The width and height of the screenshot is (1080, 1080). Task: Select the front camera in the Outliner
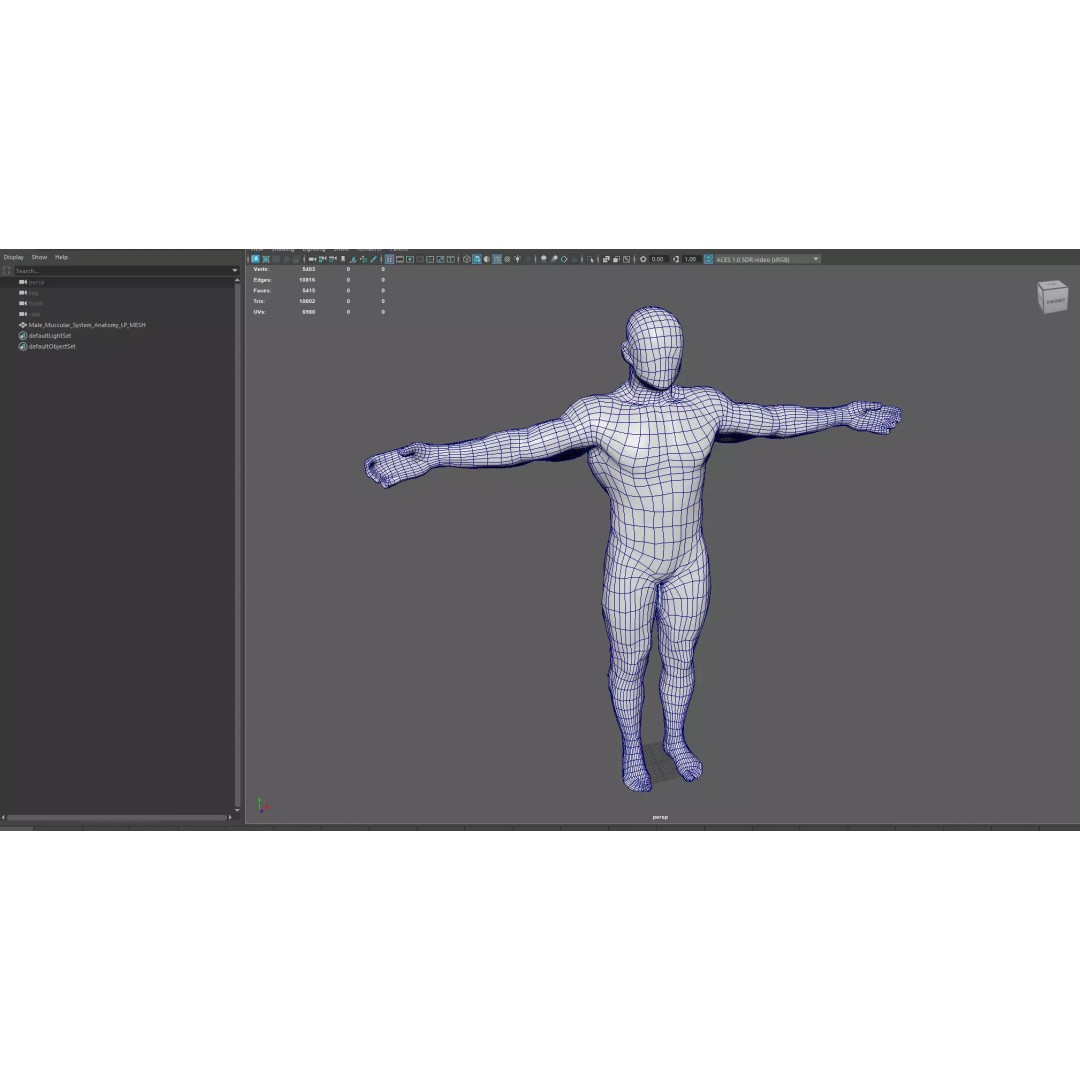(x=35, y=304)
